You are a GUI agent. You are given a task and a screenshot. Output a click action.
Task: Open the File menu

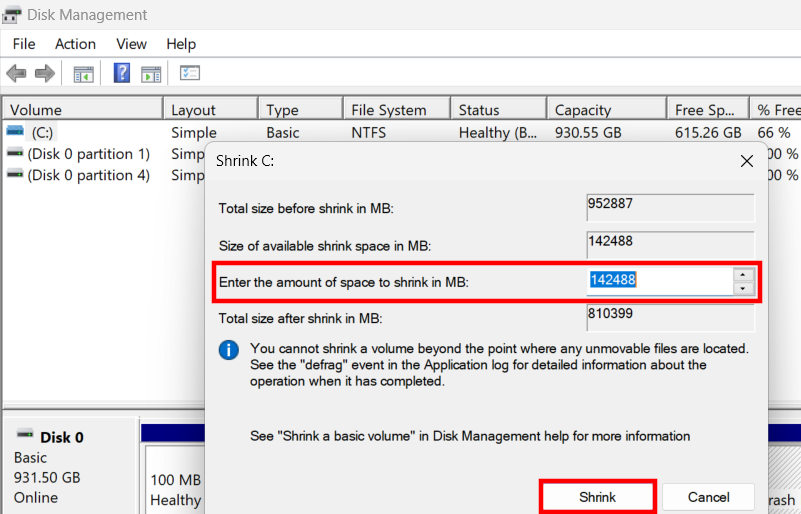tap(24, 44)
